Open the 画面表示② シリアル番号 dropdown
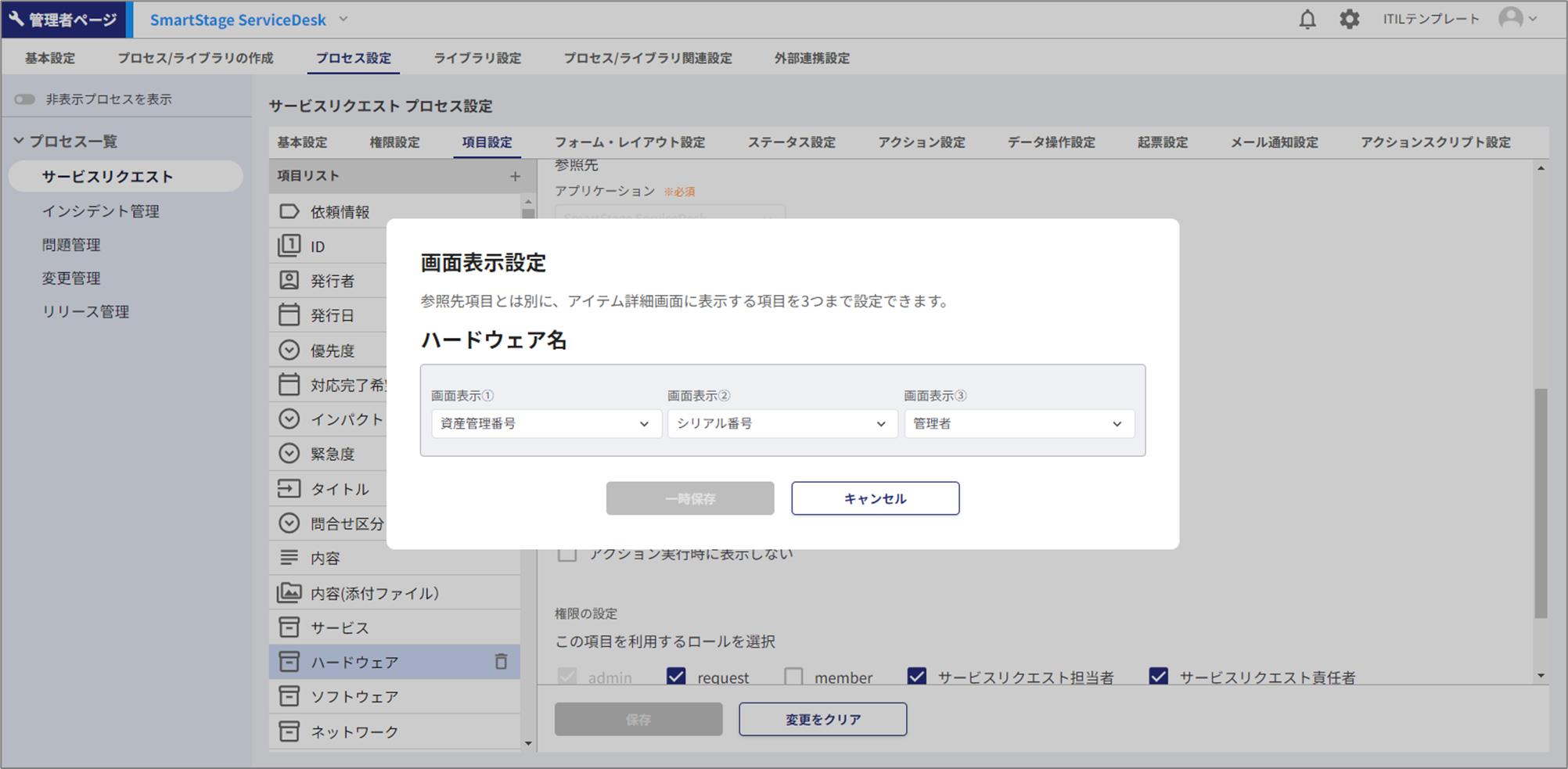This screenshot has height=769, width=1568. [x=782, y=423]
